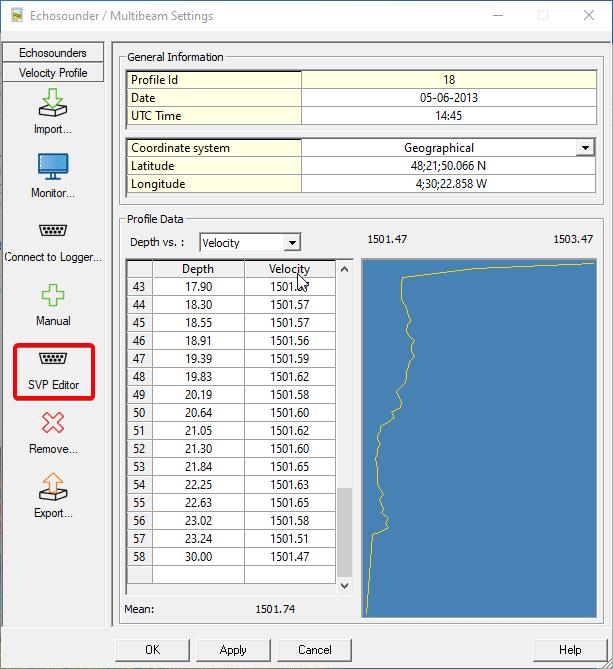Open the Depth vs. Velocity dropdown
This screenshot has height=669, width=613.
click(292, 243)
